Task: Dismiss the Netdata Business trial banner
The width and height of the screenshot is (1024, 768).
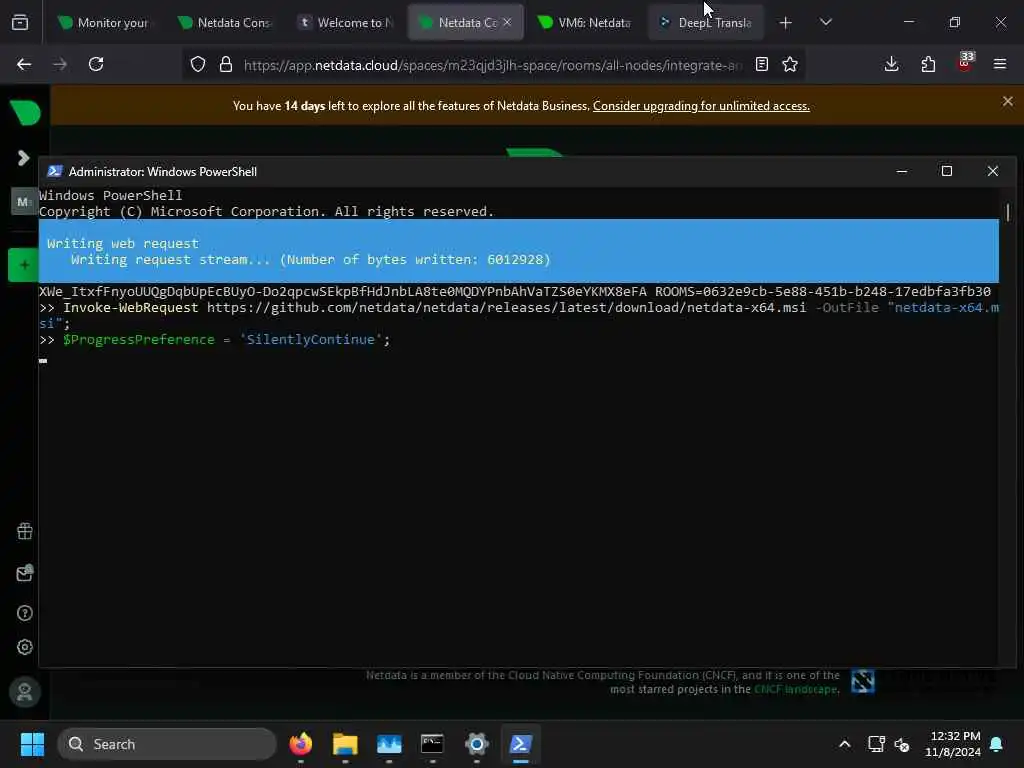Action: tap(1008, 101)
